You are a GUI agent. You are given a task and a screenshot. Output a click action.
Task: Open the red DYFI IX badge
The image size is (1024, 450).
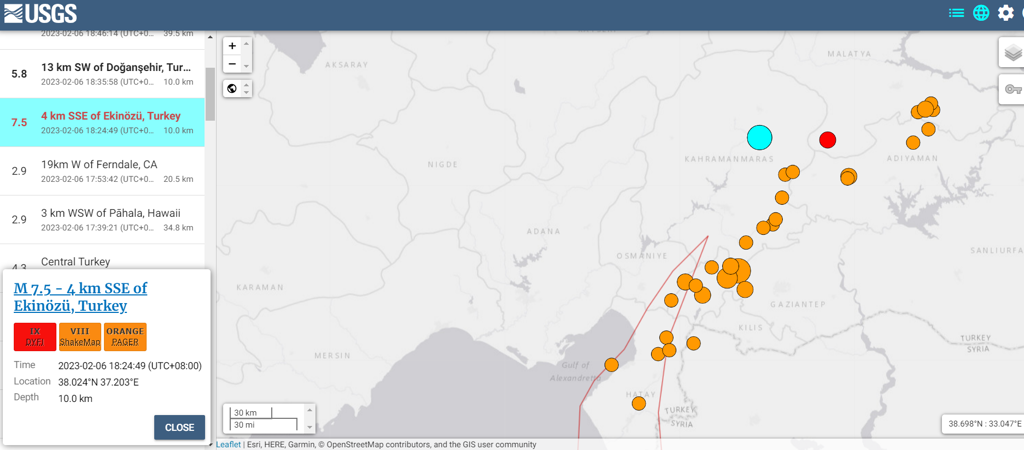pyautogui.click(x=35, y=336)
